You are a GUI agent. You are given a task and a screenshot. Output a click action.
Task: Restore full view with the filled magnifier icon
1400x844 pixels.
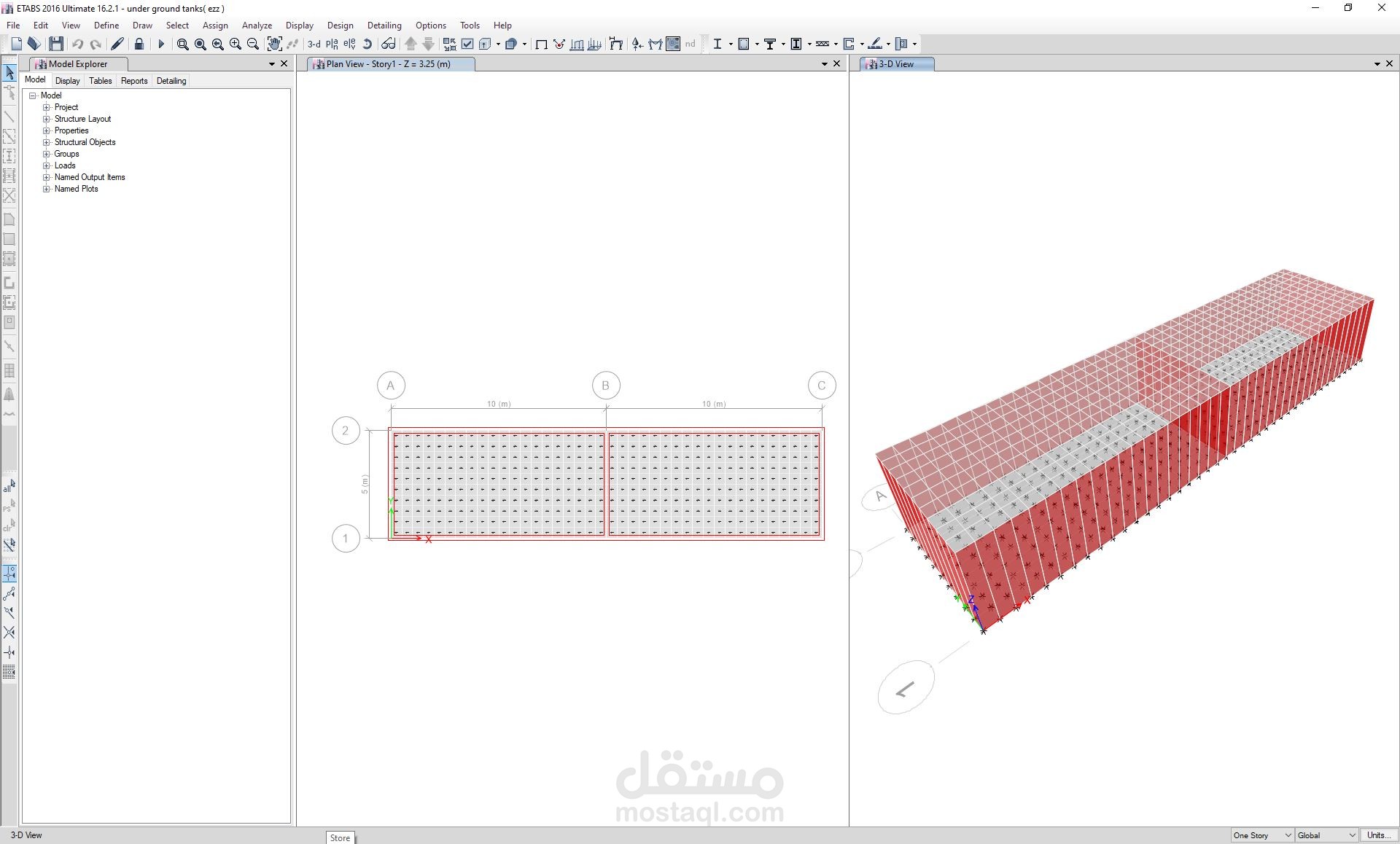pyautogui.click(x=200, y=44)
